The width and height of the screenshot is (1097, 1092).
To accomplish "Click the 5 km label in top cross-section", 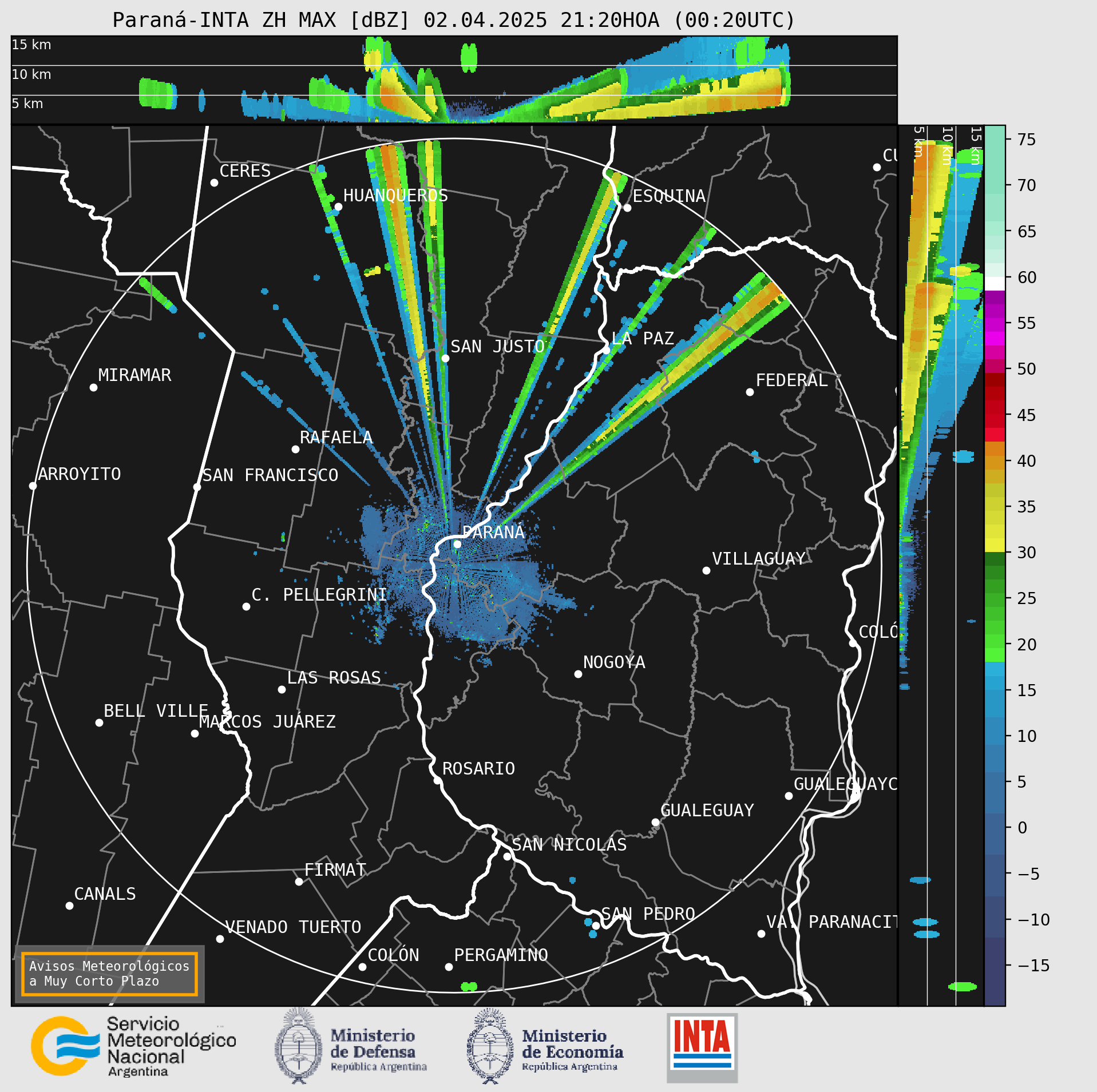I will pos(27,104).
